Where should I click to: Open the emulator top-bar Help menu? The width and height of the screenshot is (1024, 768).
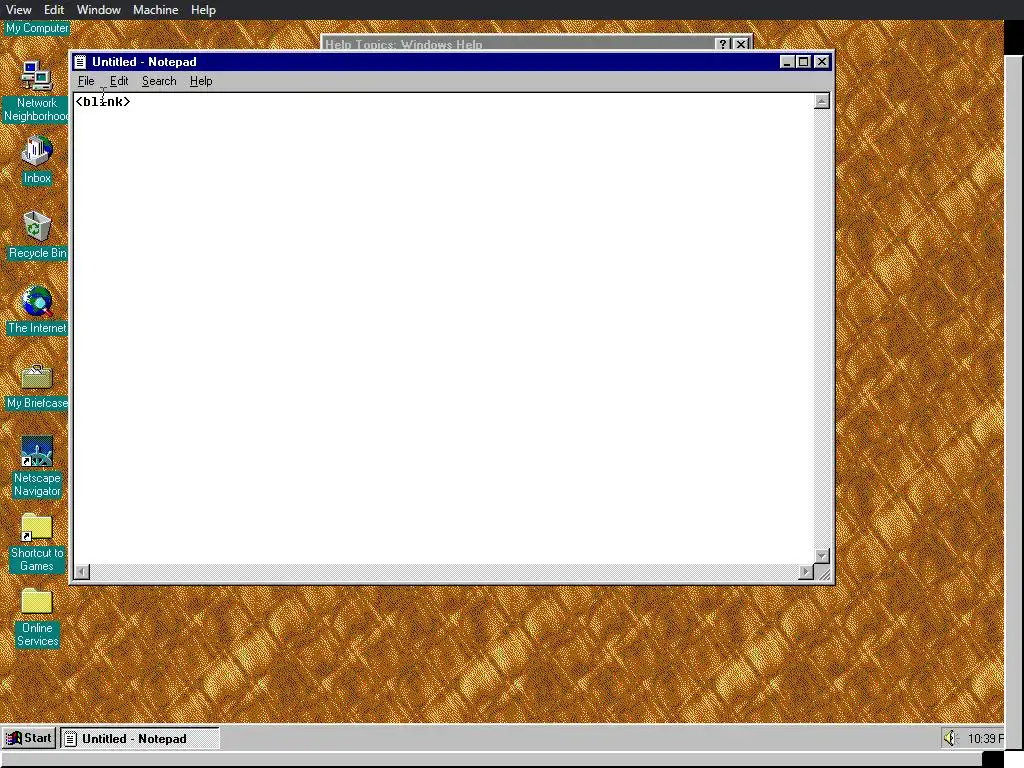(x=203, y=10)
